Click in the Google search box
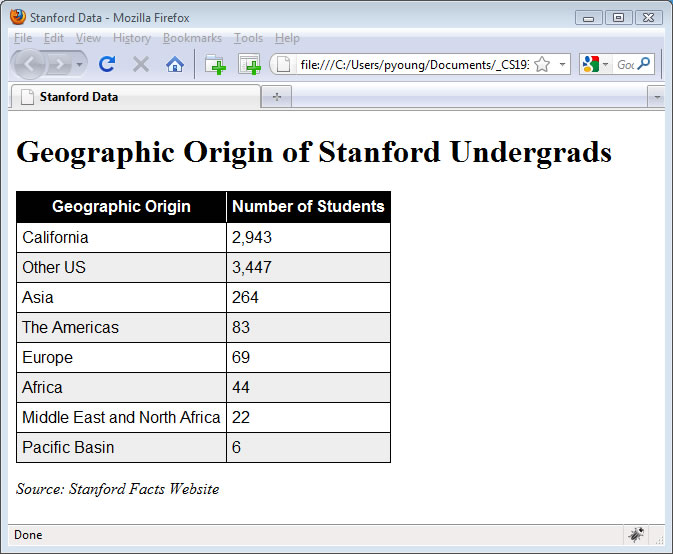Viewport: 673px width, 554px height. pos(625,65)
